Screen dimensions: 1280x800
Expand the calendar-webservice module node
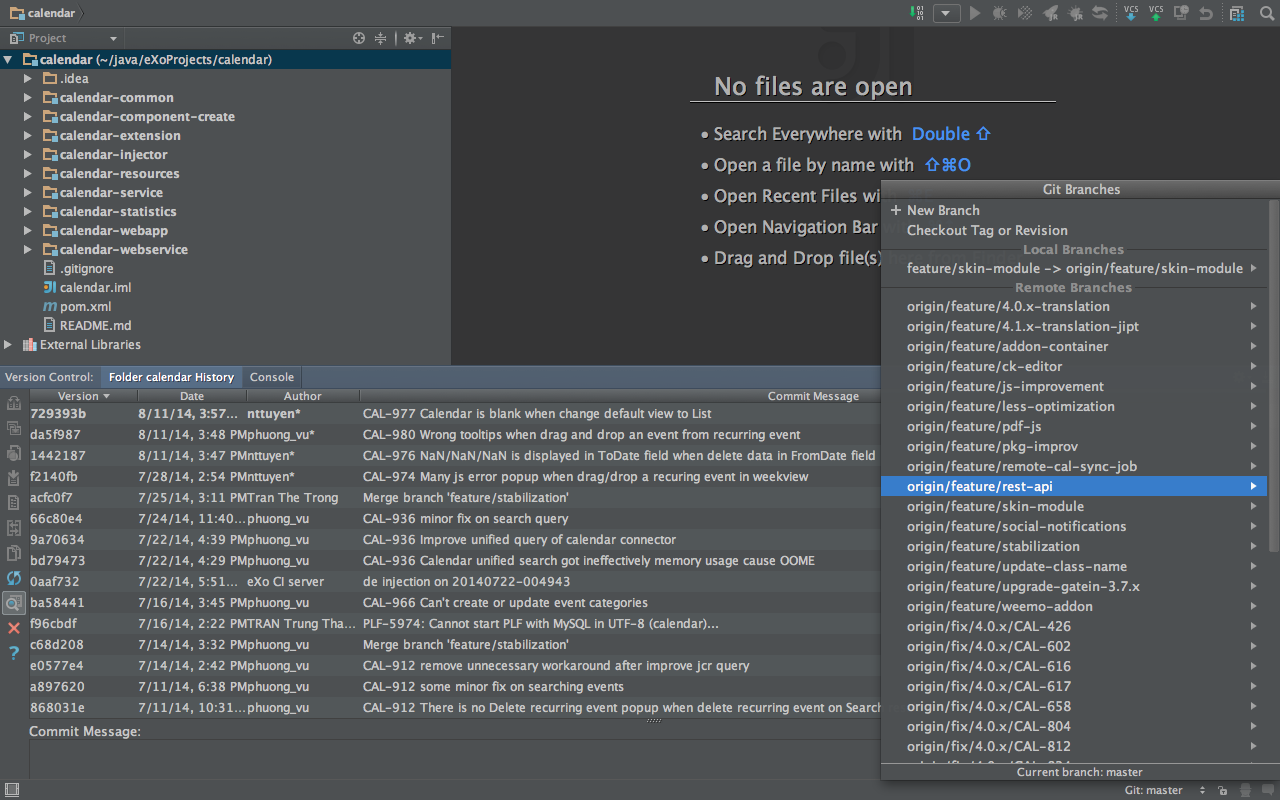click(28, 249)
